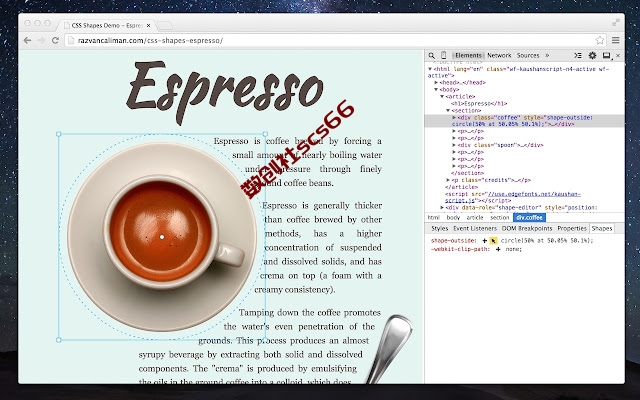Expand the head node triangle
The image size is (640, 400).
436,82
